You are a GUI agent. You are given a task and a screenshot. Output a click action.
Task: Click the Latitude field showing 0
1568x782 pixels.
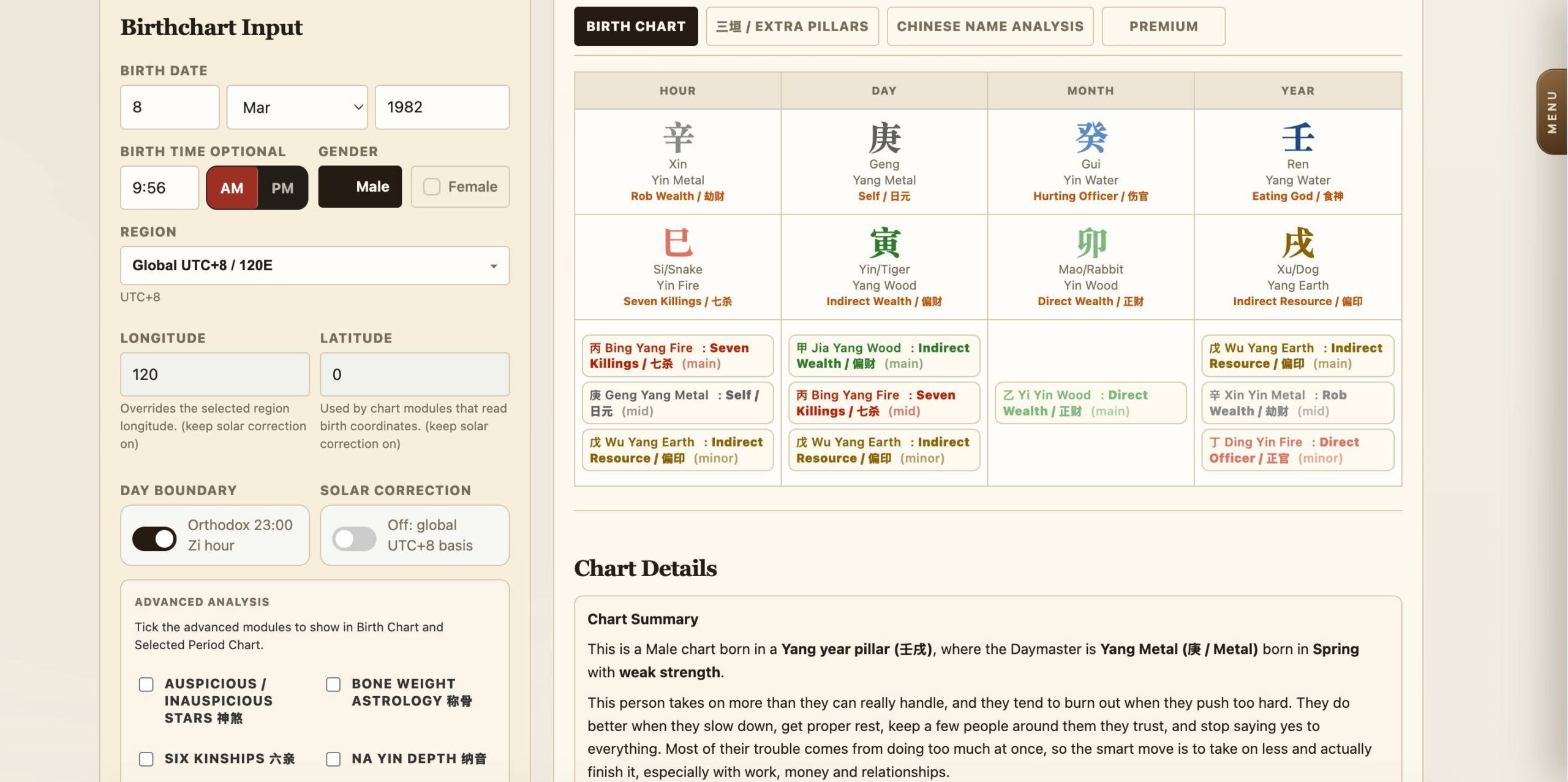click(x=415, y=374)
